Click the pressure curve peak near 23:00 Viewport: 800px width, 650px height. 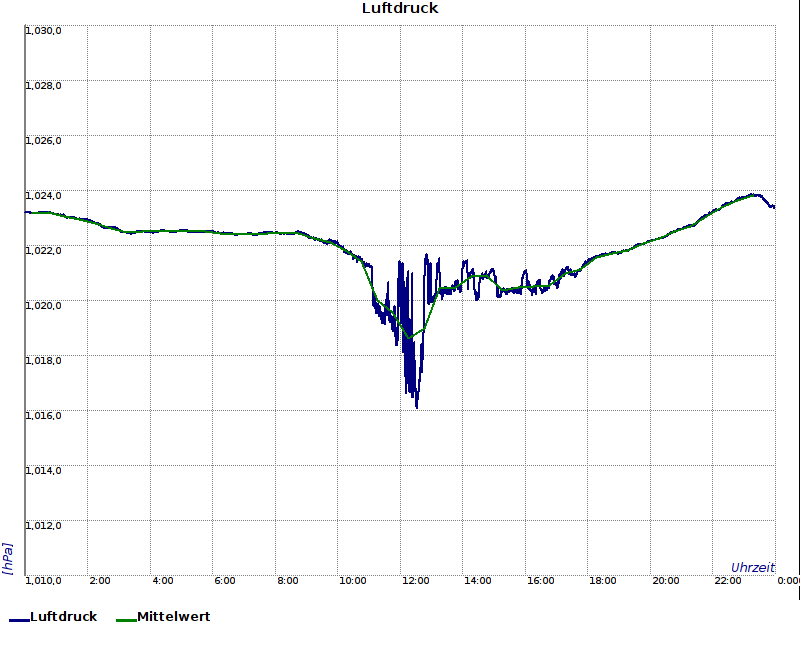[754, 194]
